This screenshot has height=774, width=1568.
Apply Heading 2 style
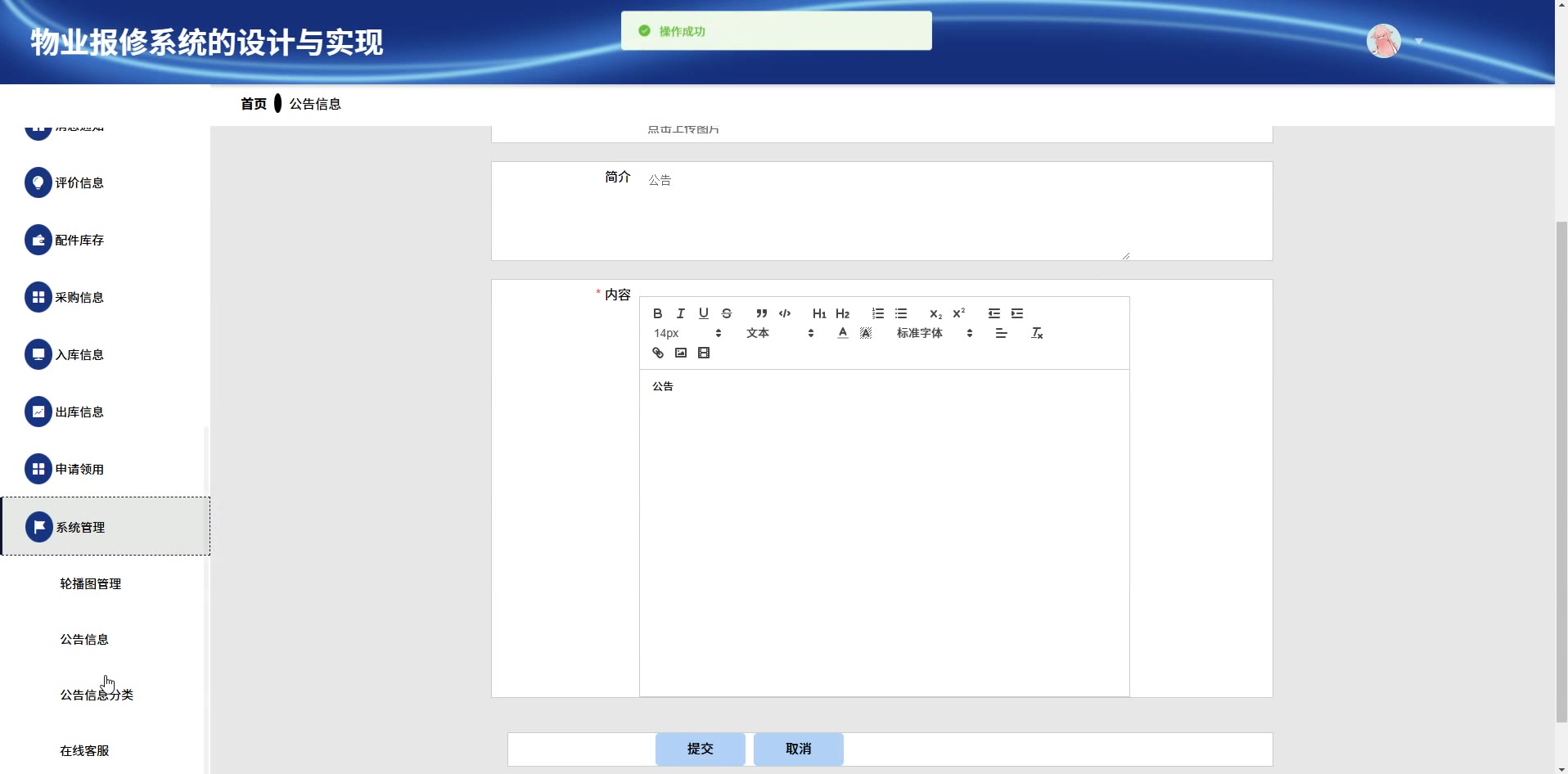[842, 313]
